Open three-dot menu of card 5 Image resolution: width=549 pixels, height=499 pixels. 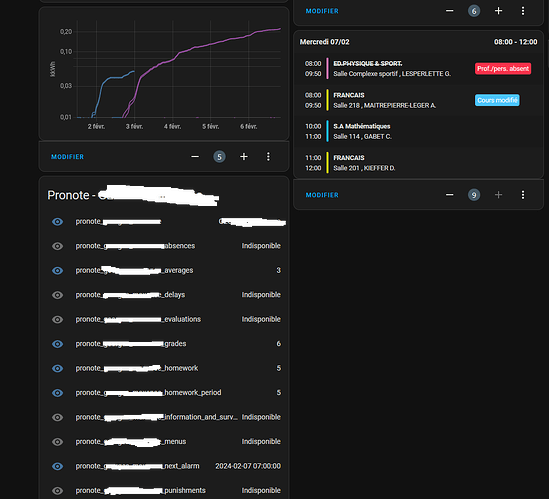tap(268, 157)
